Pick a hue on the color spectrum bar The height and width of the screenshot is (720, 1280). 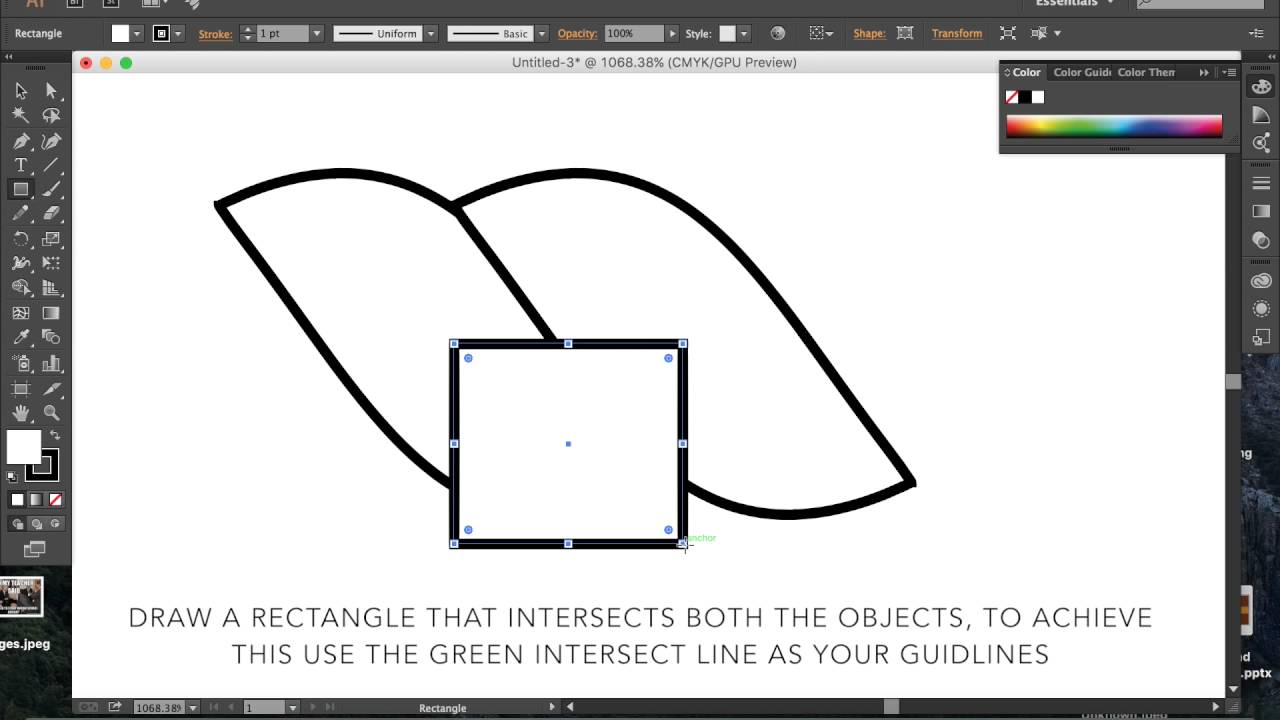(x=1110, y=125)
